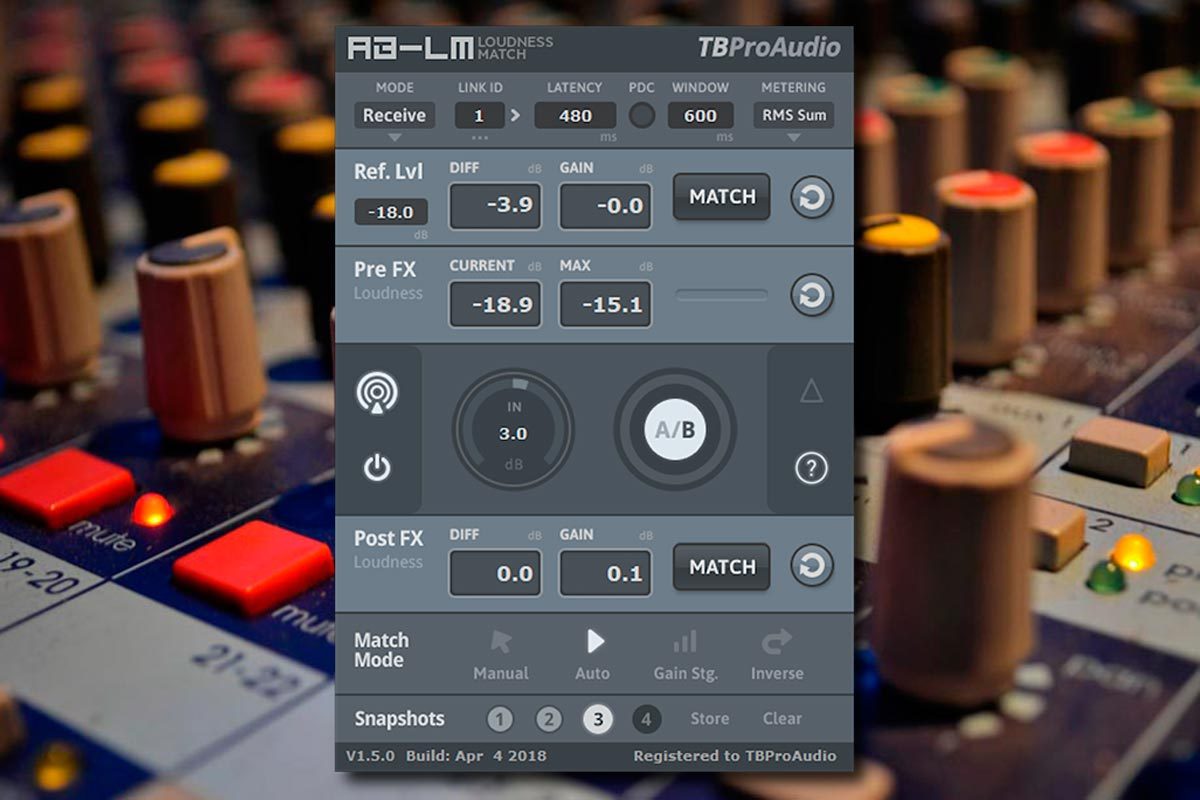The width and height of the screenshot is (1200, 800).
Task: Click Post FX DIFF value 0.0
Action: click(495, 573)
